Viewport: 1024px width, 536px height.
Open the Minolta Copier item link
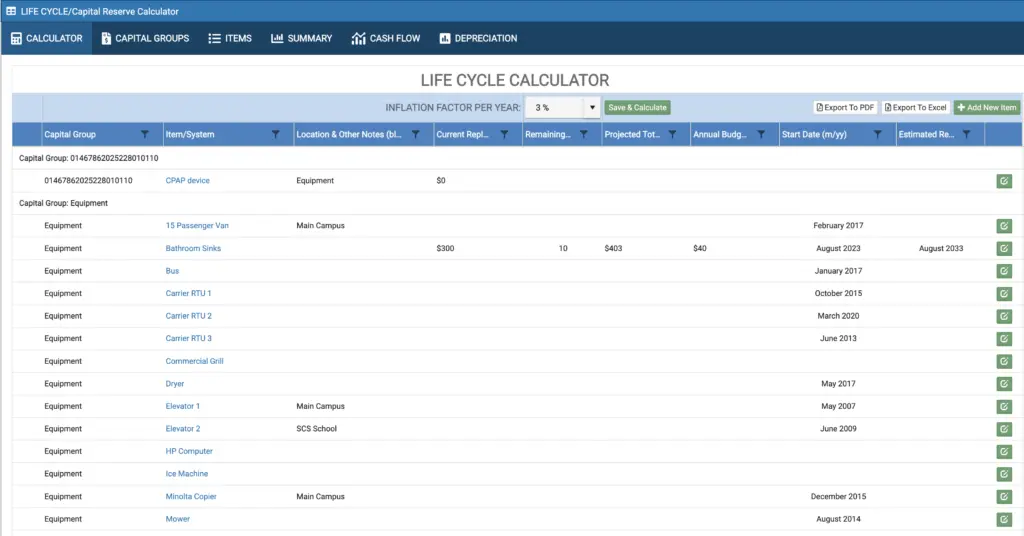(x=191, y=496)
